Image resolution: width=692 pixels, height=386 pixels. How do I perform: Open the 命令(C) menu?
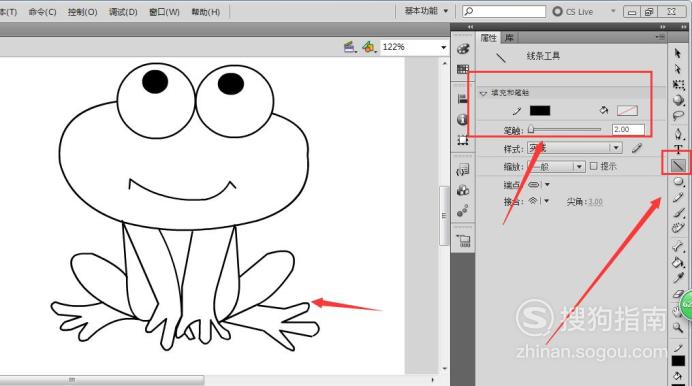click(x=42, y=12)
